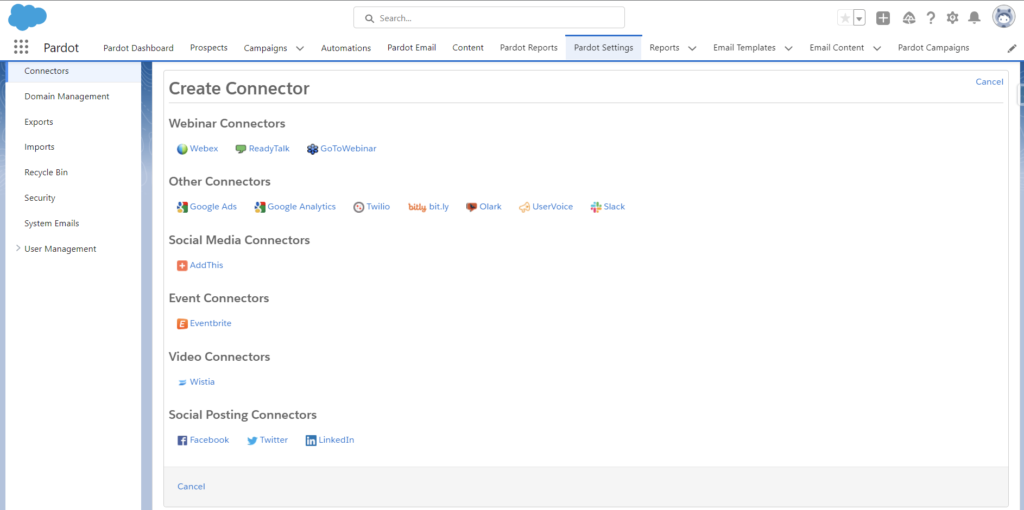Choose the bit.ly connector link
This screenshot has height=510, width=1024.
pyautogui.click(x=439, y=207)
